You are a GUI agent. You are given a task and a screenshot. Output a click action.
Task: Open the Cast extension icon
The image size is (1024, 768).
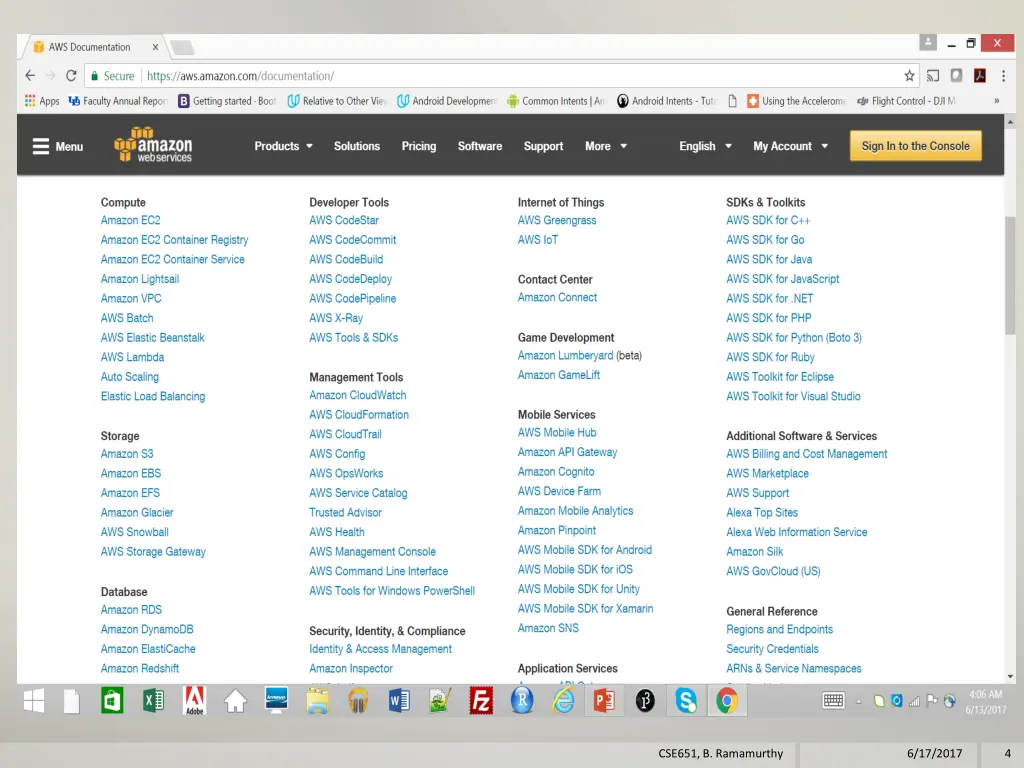933,76
